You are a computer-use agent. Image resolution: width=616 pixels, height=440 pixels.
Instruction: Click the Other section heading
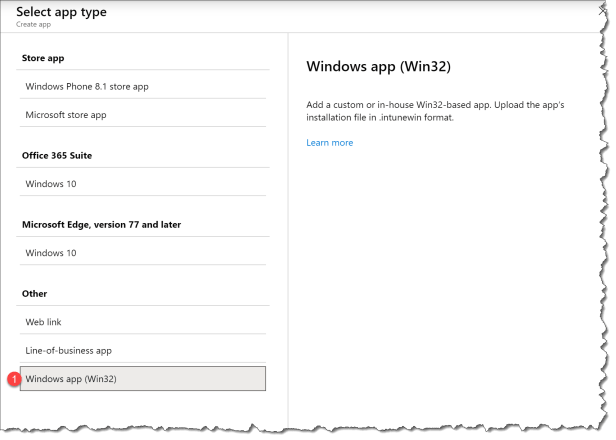(x=35, y=294)
